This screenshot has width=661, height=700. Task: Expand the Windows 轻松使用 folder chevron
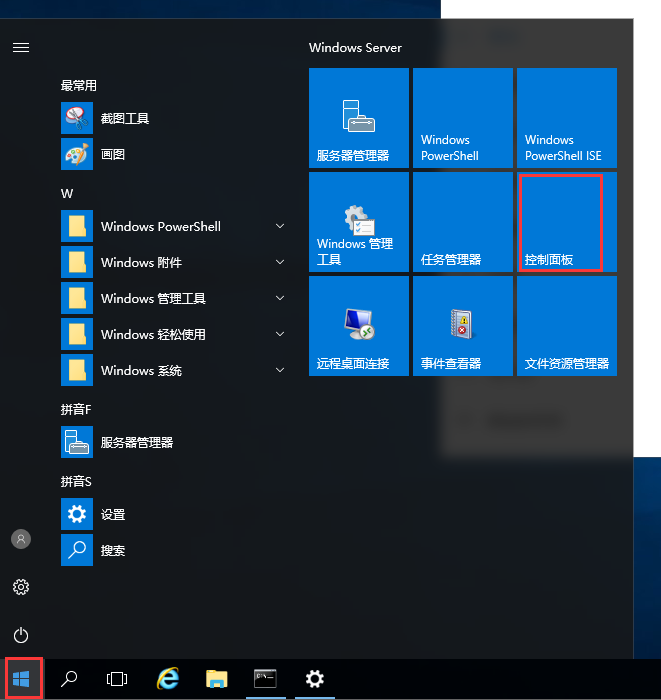[x=280, y=334]
